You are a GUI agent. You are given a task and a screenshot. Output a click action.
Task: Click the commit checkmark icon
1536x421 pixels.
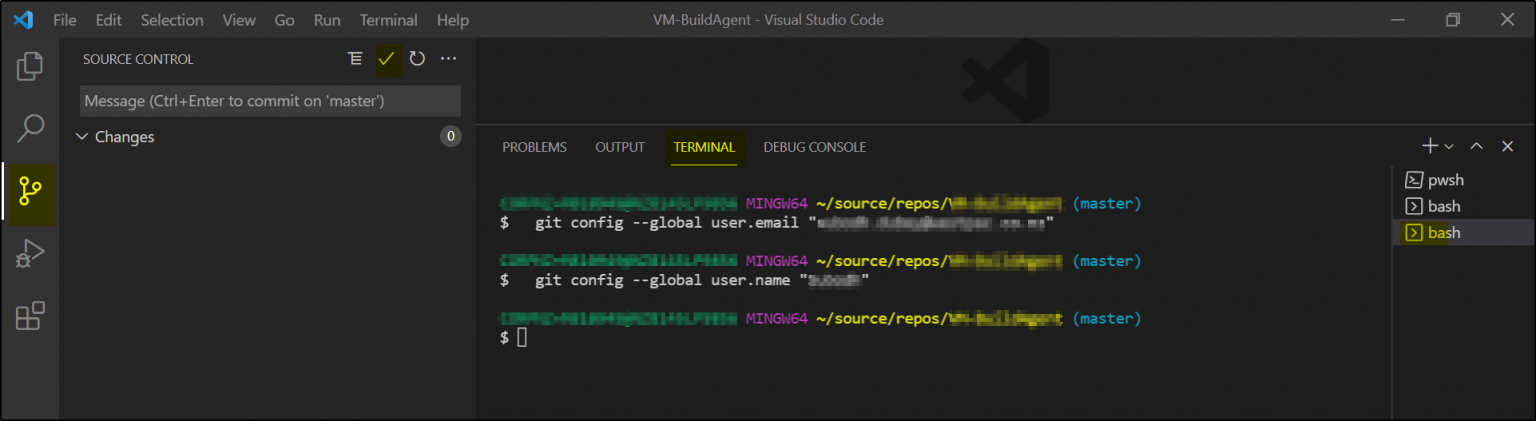click(x=386, y=59)
